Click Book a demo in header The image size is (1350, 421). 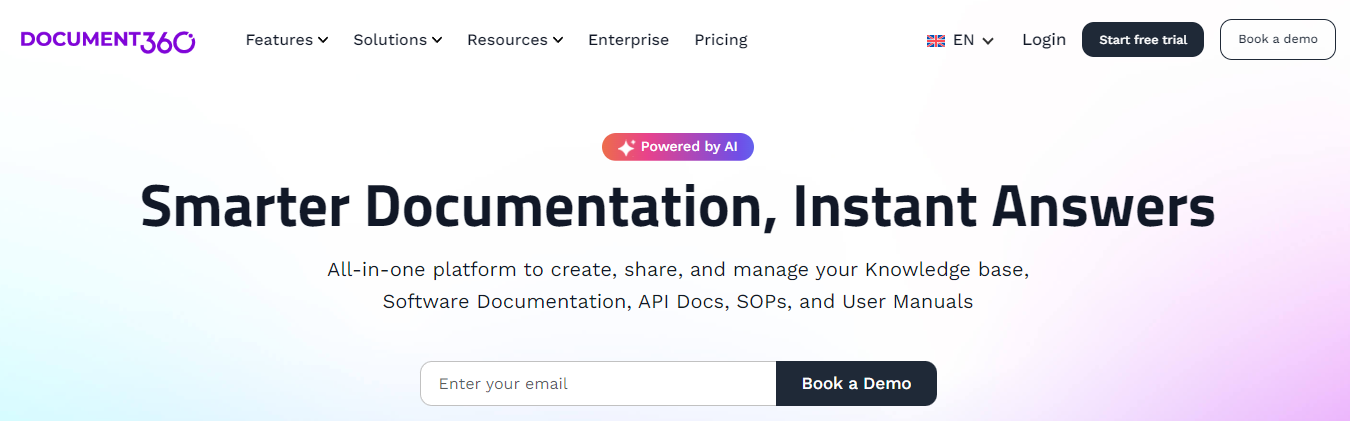tap(1278, 40)
